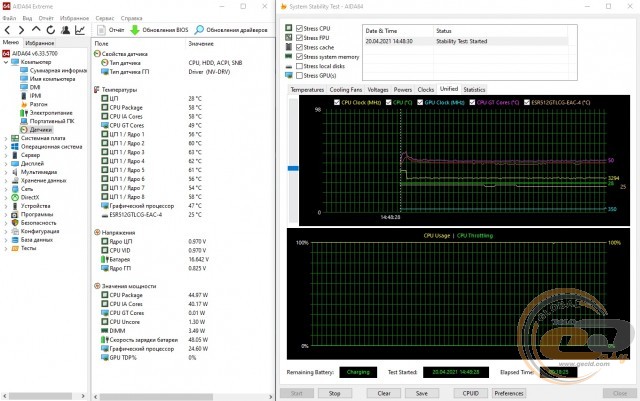Click the CPUID button
This screenshot has height=401, width=640.
click(471, 393)
